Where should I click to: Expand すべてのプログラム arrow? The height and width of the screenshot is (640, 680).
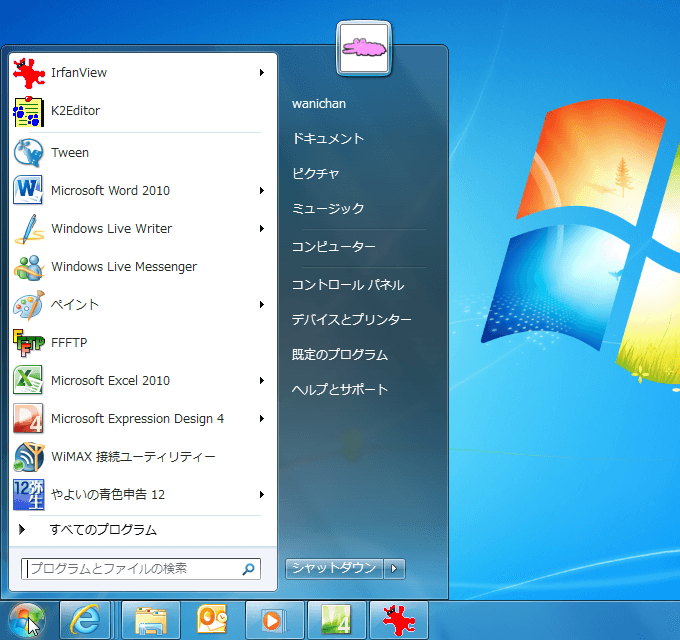22,529
